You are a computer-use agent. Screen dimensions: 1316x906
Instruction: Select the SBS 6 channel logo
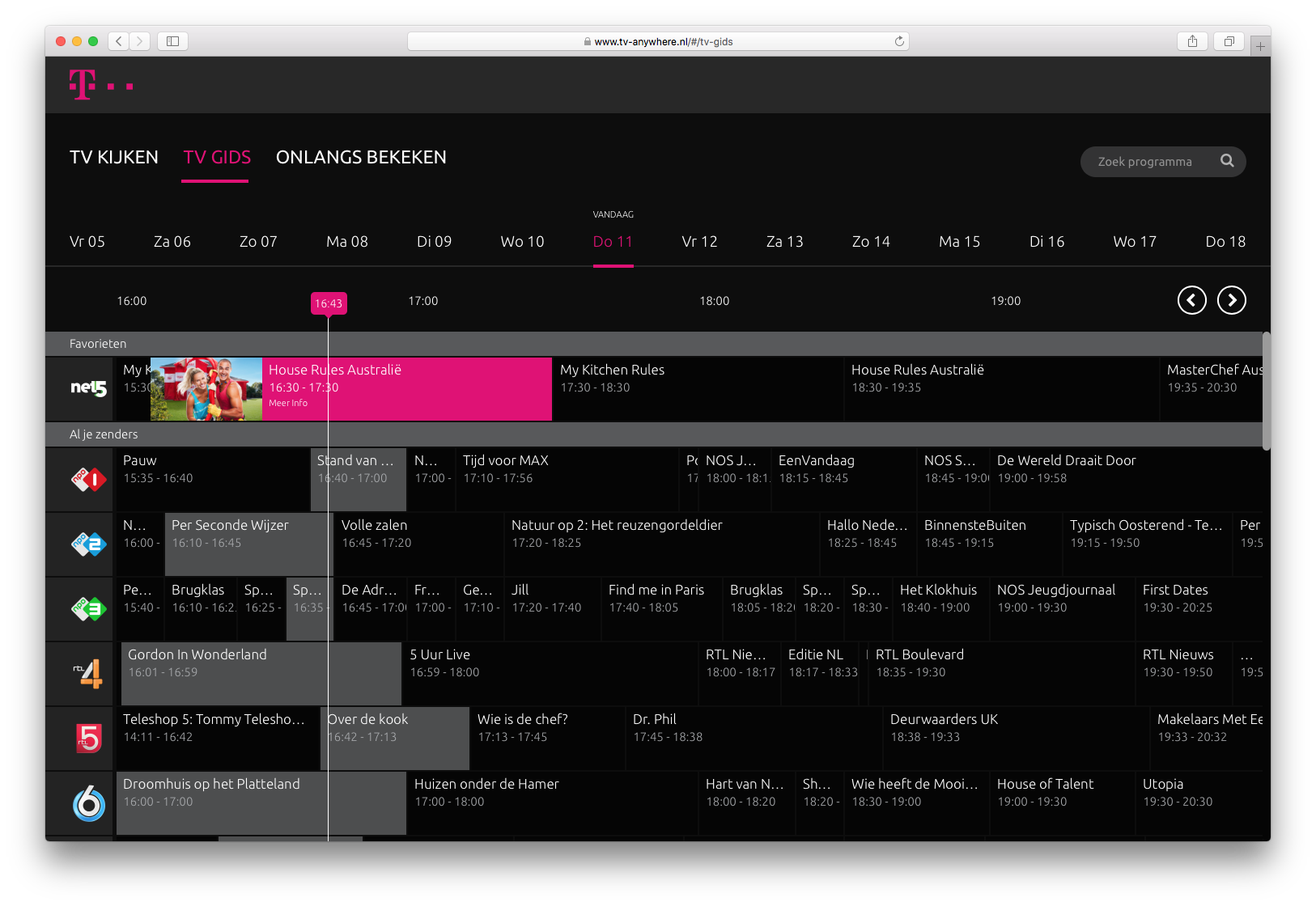88,803
